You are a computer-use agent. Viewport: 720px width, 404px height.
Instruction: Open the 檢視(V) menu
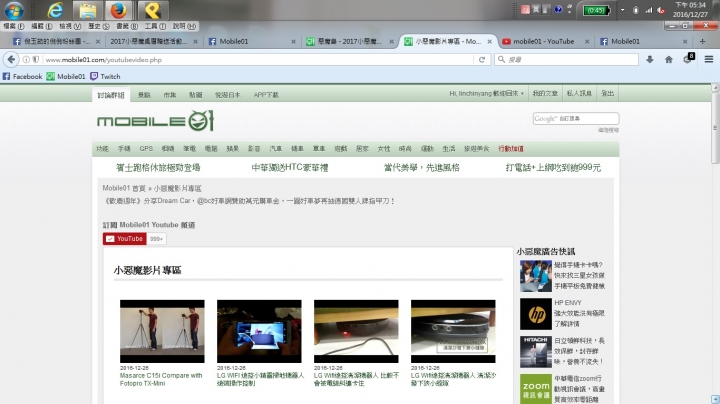pos(70,26)
